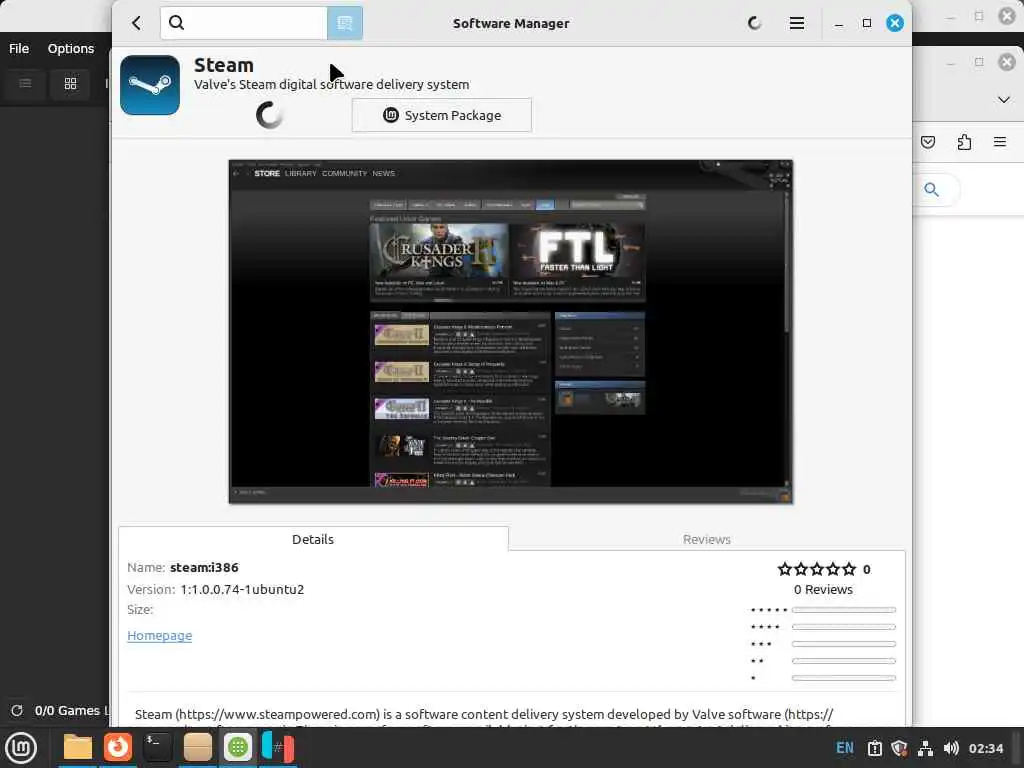Click the package name 'steam:i386'

tap(204, 568)
